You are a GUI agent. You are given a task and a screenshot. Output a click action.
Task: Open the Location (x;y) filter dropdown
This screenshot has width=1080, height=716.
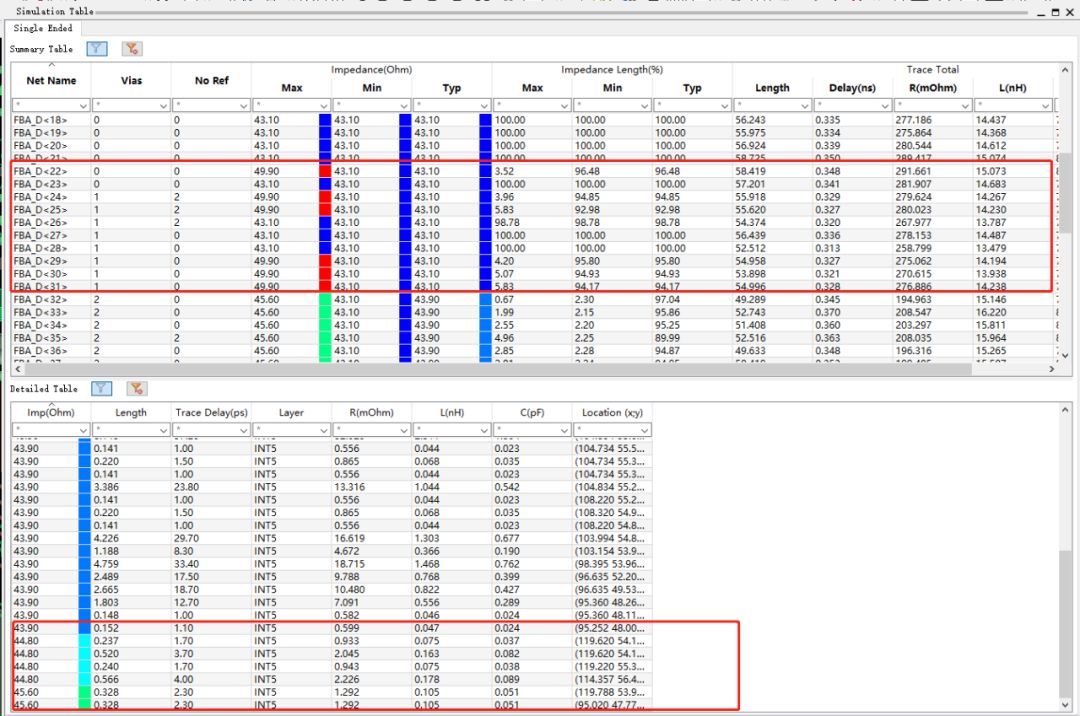(x=645, y=430)
